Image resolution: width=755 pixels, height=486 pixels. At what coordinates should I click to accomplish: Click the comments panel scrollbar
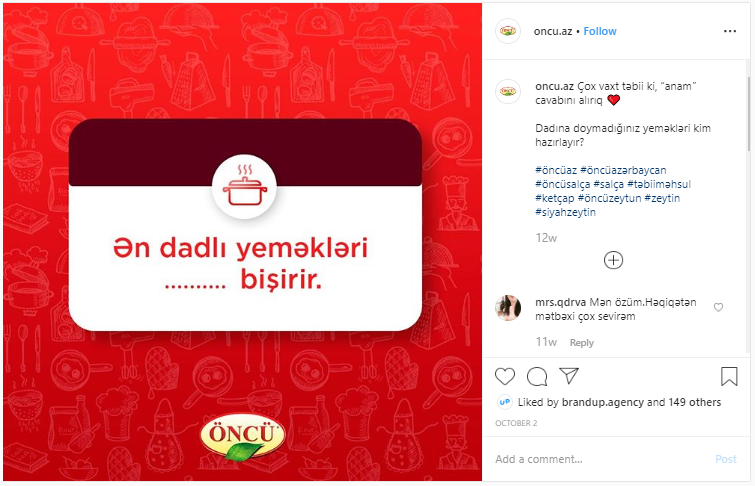point(749,114)
